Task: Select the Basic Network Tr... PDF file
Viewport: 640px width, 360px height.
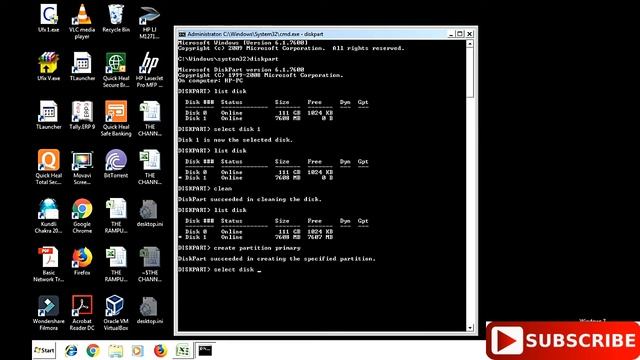Action: (49, 264)
